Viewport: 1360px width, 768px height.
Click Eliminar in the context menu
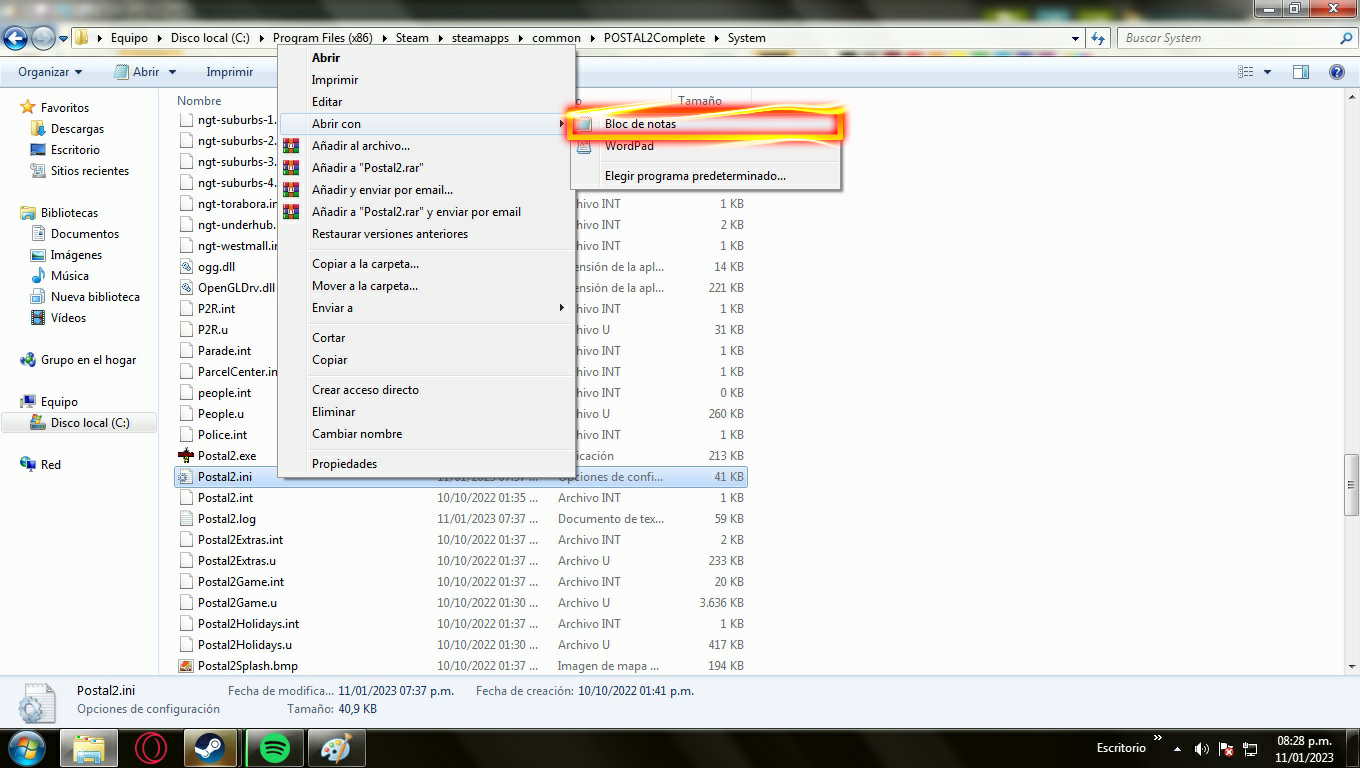click(426, 412)
